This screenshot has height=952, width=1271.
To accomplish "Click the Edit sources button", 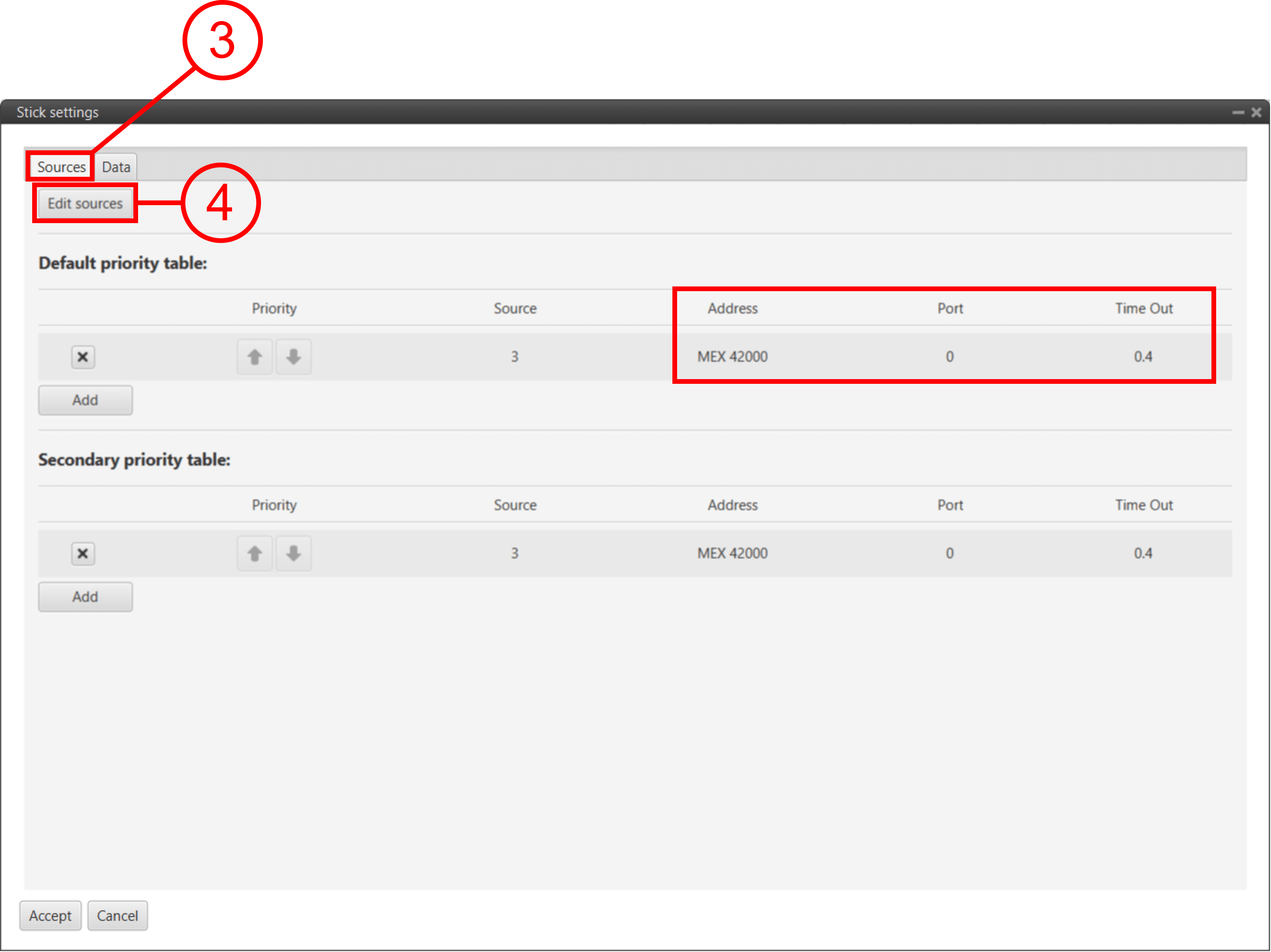I will [85, 203].
